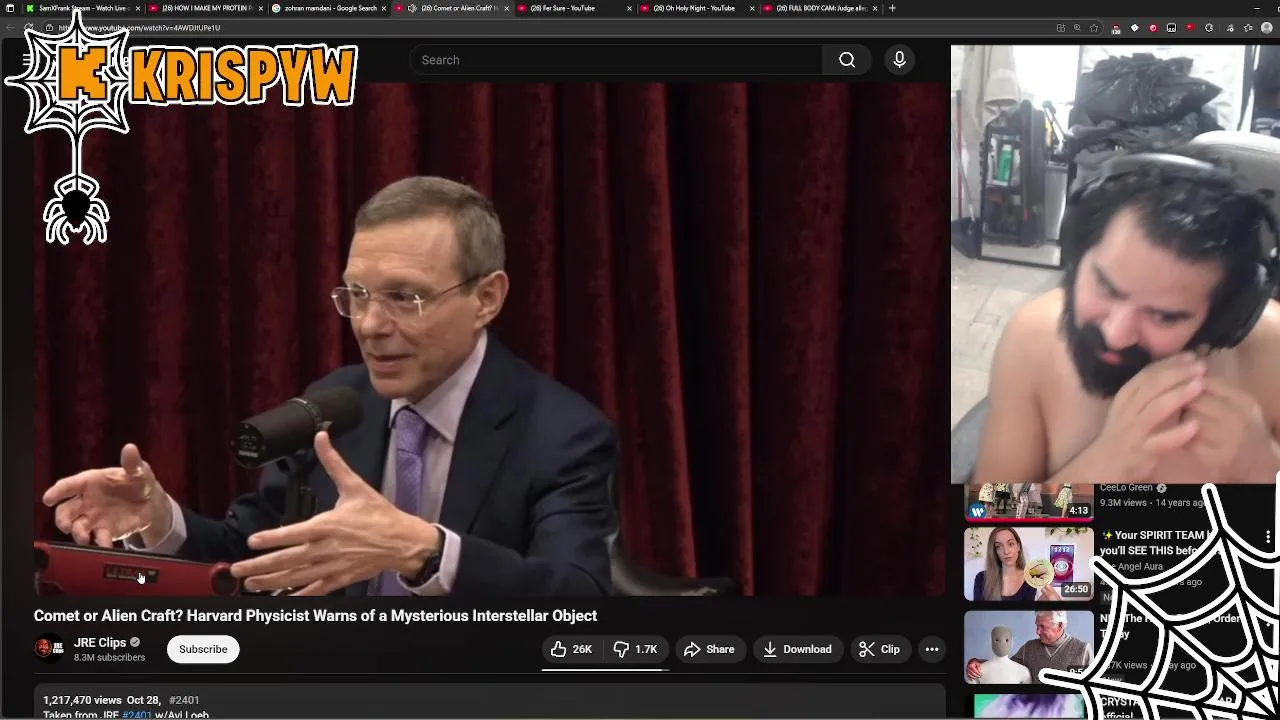
Task: Click the 1,217,470 views text
Action: pyautogui.click(x=82, y=700)
